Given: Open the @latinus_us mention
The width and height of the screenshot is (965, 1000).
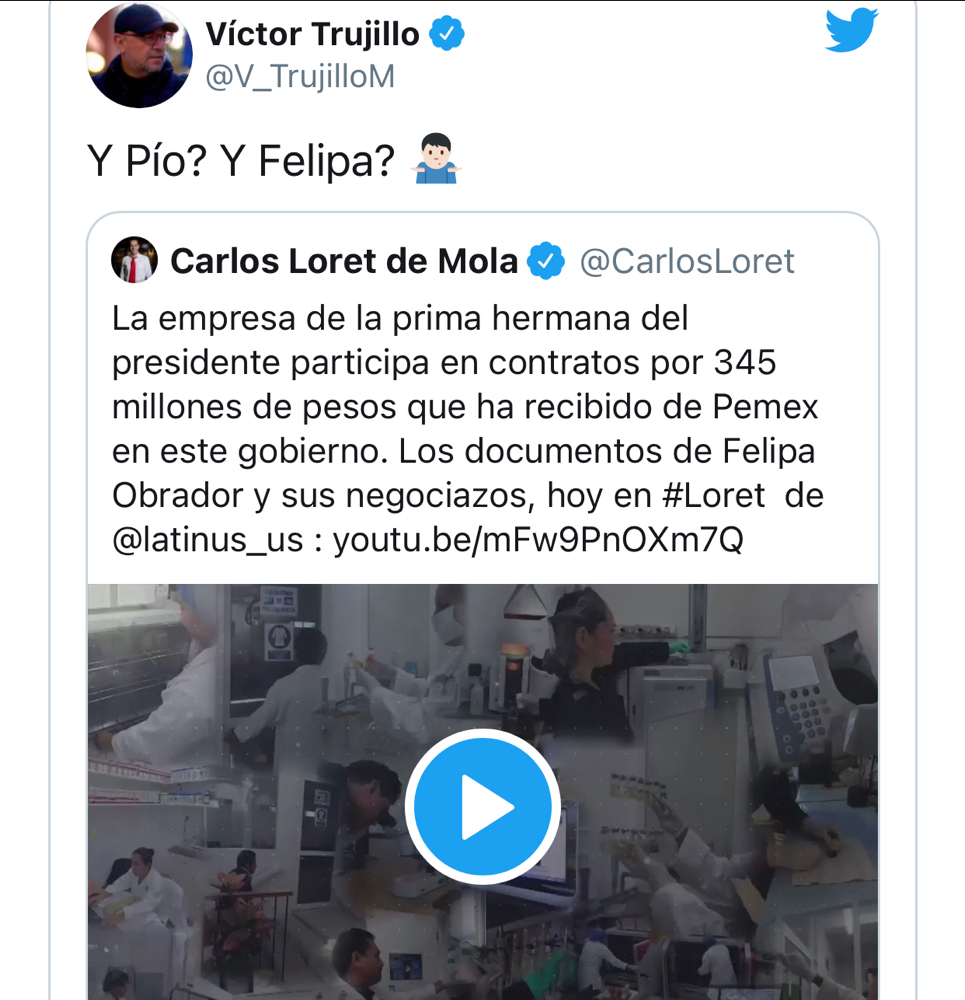Looking at the screenshot, I should (x=207, y=540).
